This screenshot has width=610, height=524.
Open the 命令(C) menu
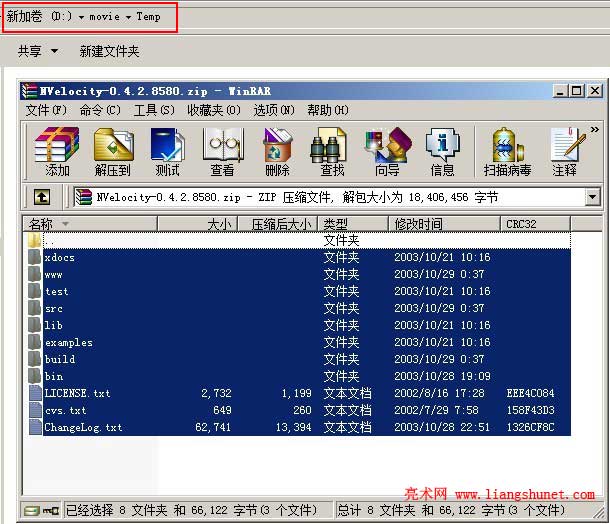100,110
